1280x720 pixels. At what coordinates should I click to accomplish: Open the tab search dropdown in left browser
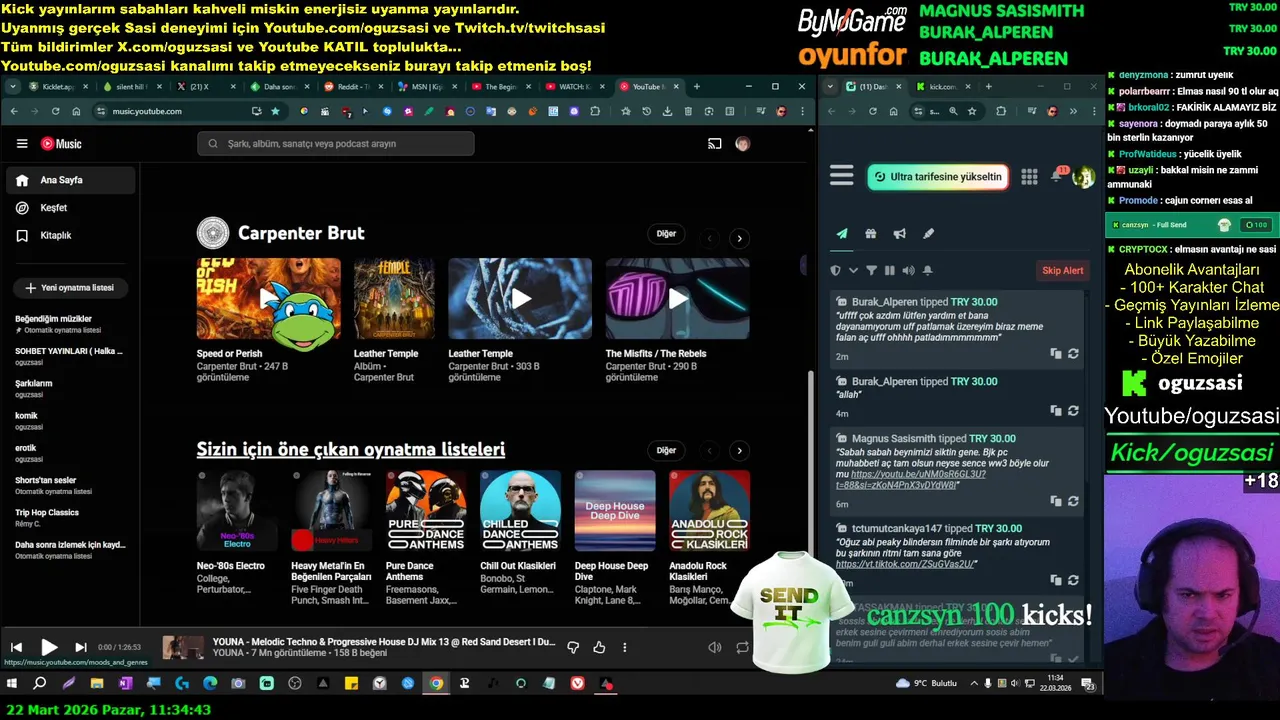(x=14, y=87)
